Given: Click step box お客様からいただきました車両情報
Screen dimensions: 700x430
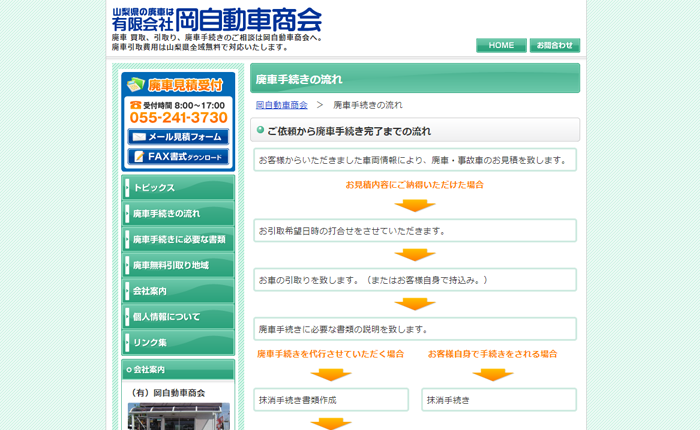Looking at the screenshot, I should (415, 160).
